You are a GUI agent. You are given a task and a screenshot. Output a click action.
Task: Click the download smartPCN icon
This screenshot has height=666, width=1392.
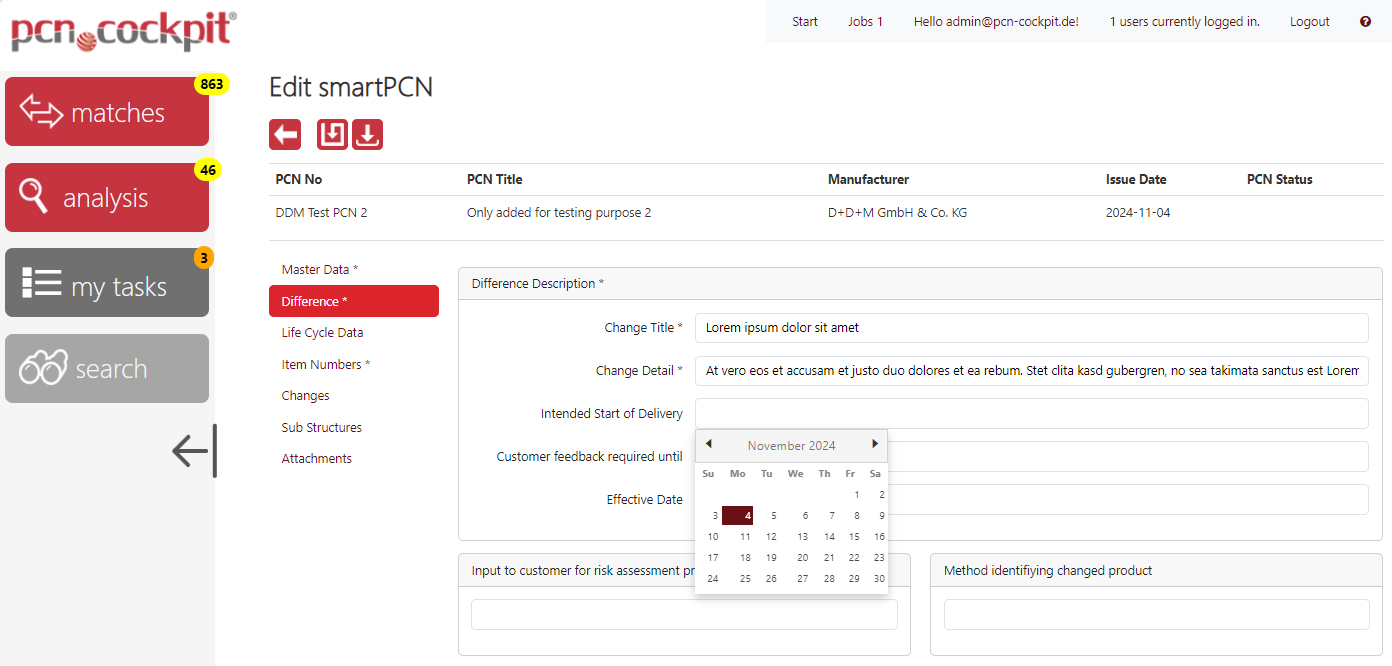(x=367, y=133)
